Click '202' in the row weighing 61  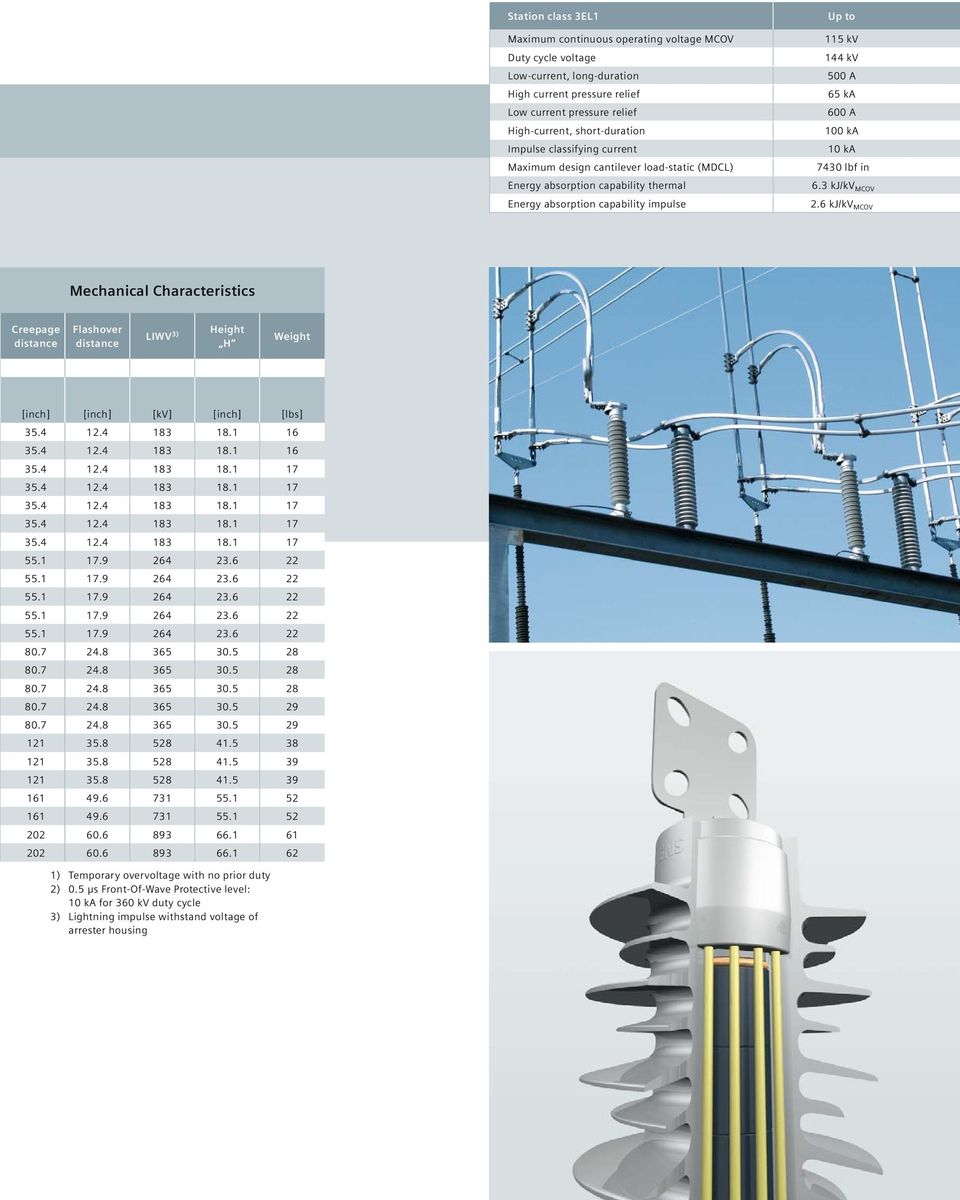(x=35, y=834)
